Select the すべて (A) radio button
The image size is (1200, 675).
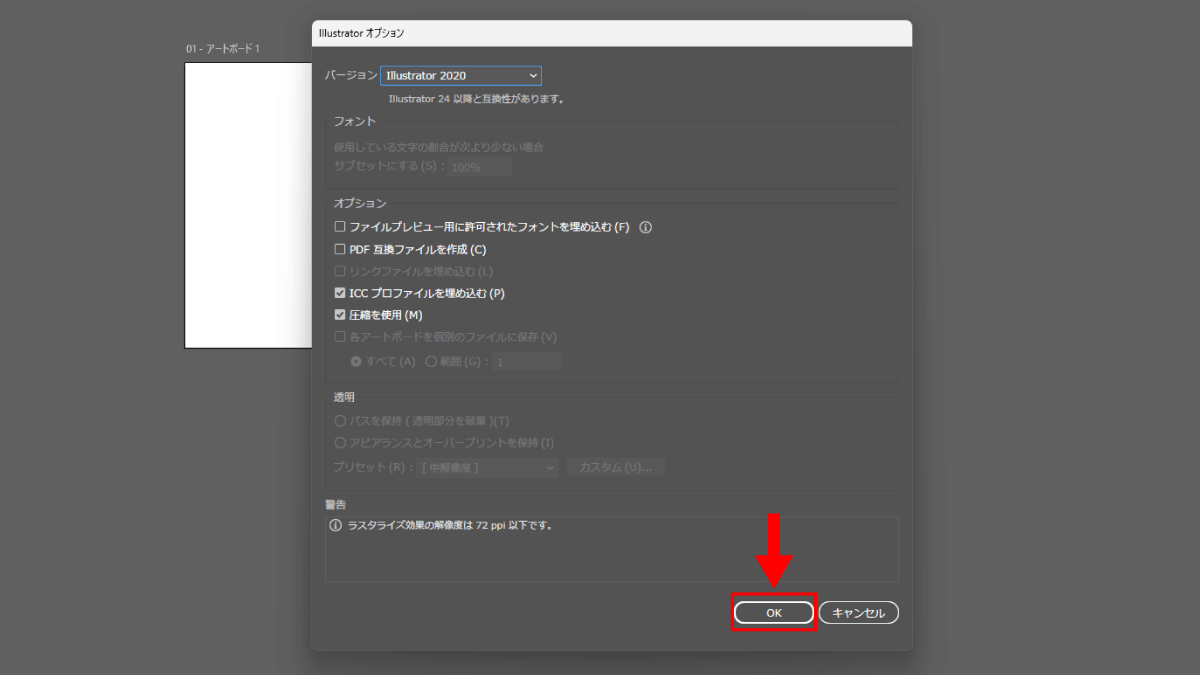coord(356,362)
